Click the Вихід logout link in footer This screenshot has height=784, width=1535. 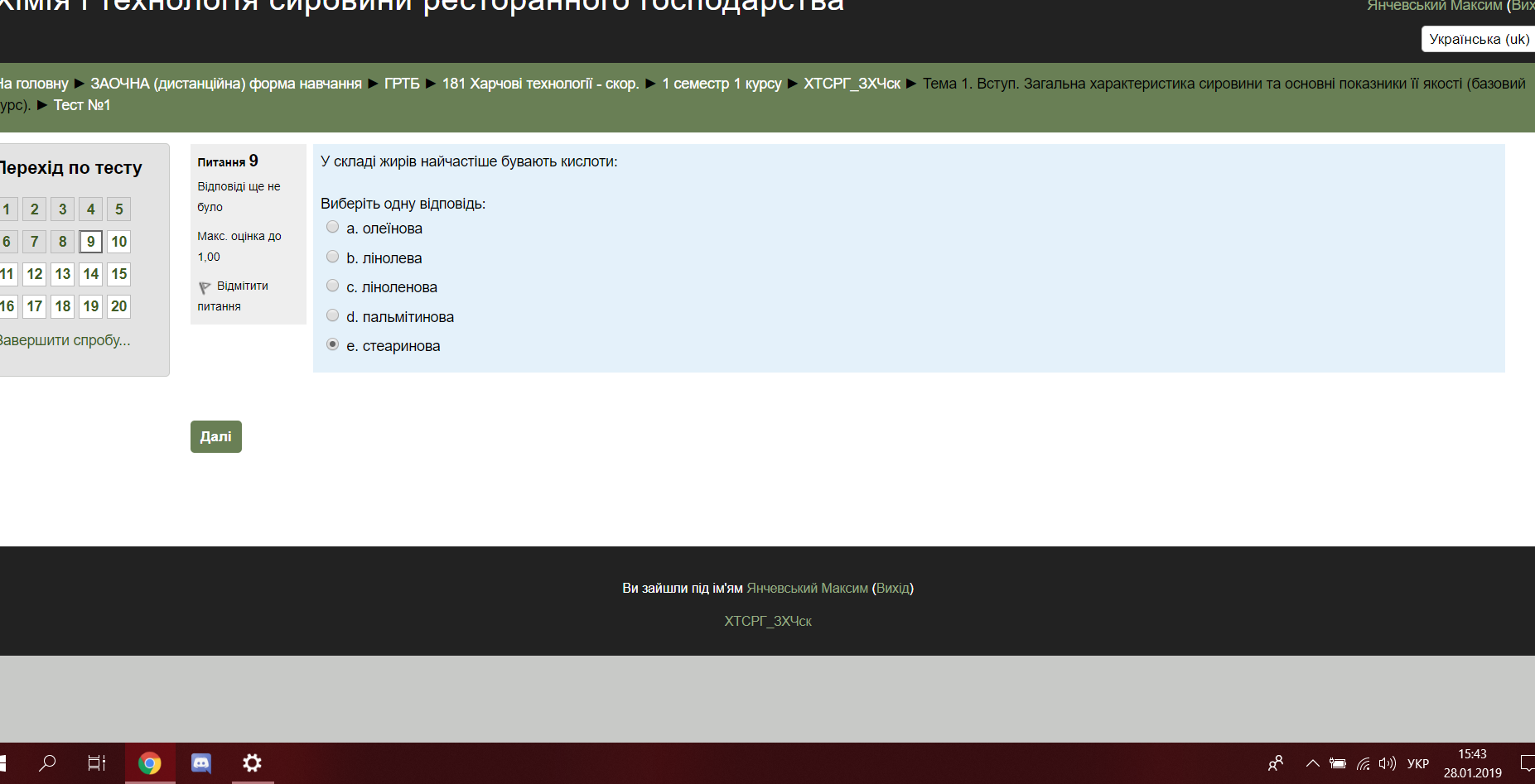892,588
